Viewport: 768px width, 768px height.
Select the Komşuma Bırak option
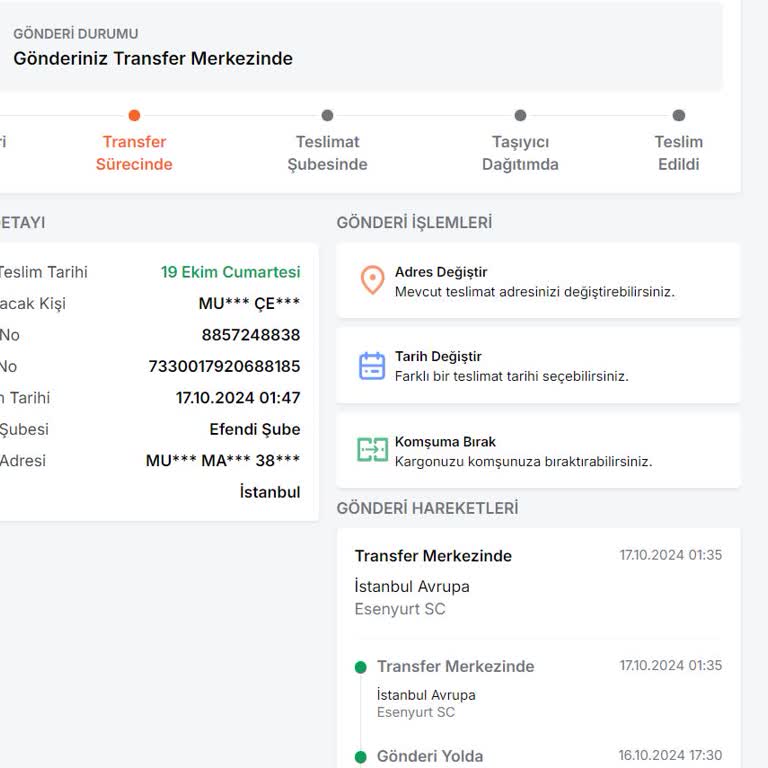pos(538,451)
